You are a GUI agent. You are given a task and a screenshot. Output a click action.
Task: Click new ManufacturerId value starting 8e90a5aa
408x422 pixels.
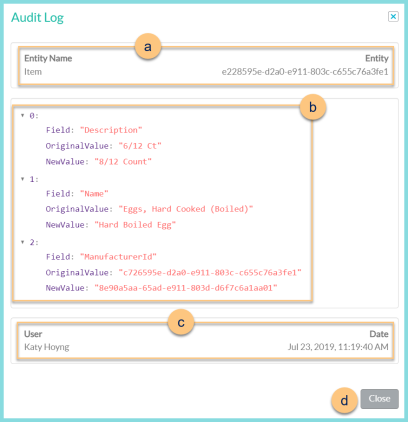coord(186,288)
